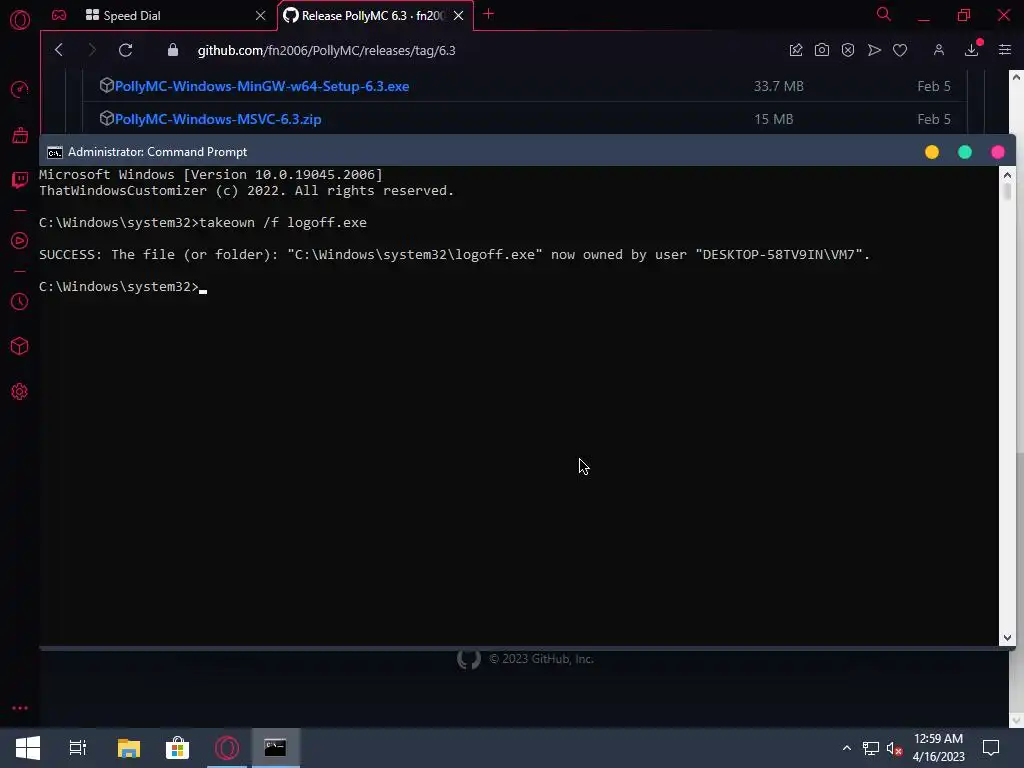Screen dimensions: 1024x768
Task: Click the address bar URL
Action: (x=327, y=50)
